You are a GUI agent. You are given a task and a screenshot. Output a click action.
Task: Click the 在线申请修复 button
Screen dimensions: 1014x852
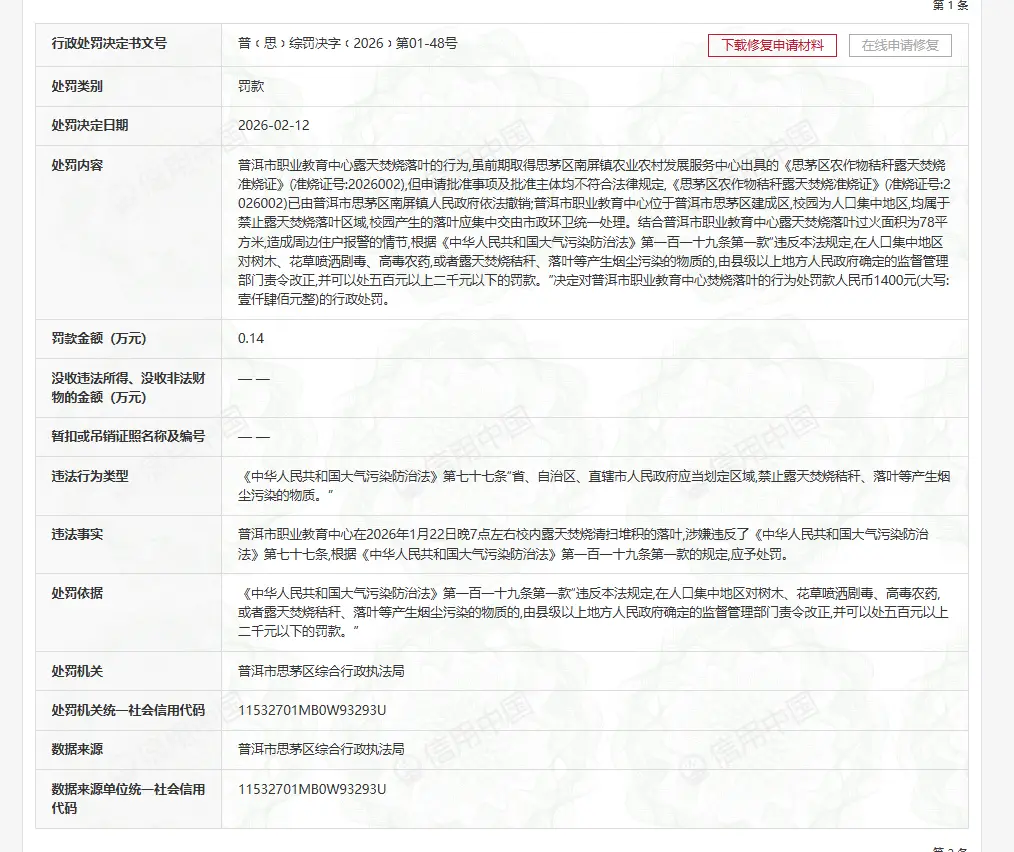click(x=900, y=45)
